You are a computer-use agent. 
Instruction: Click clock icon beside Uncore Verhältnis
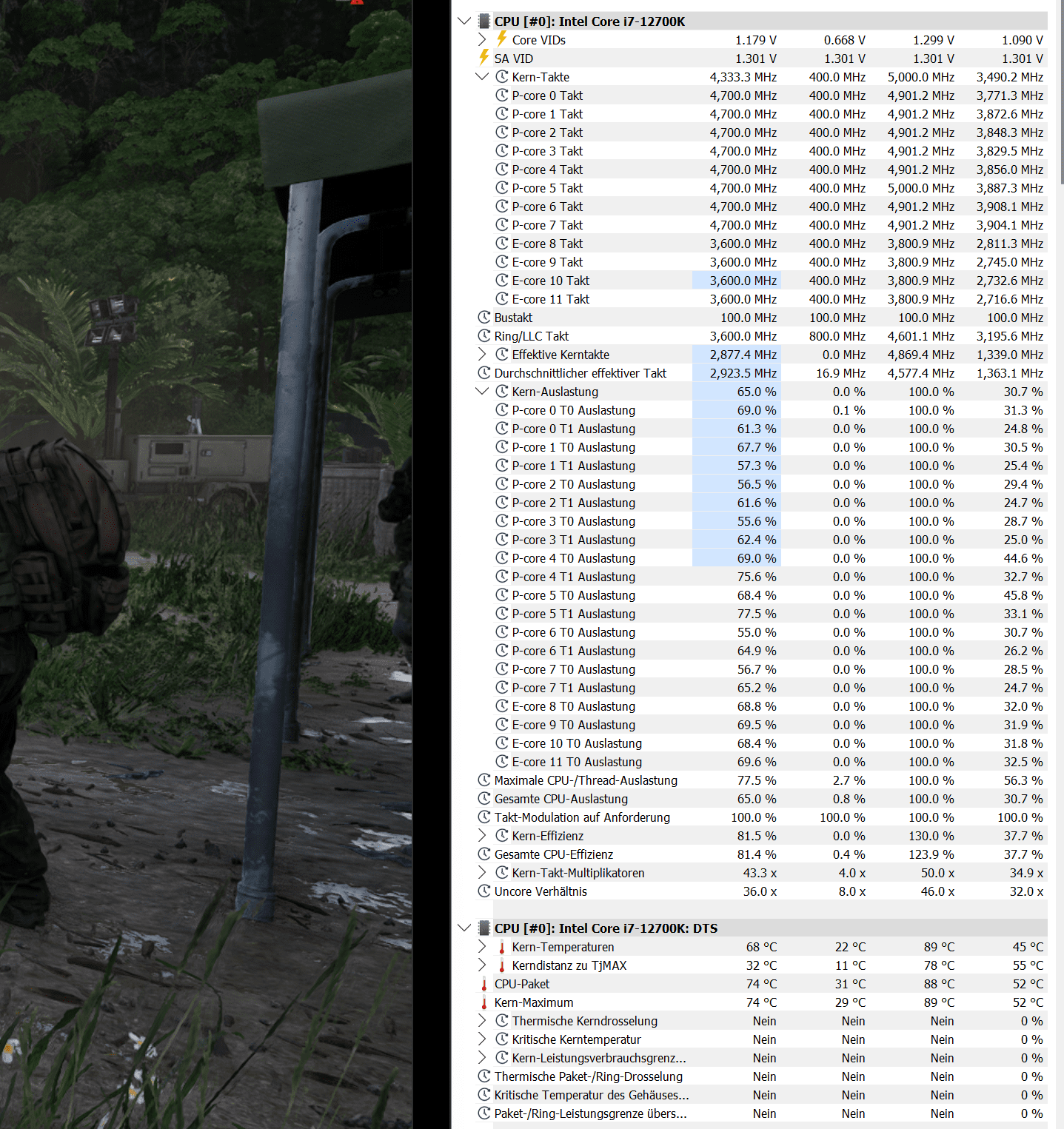tap(484, 891)
